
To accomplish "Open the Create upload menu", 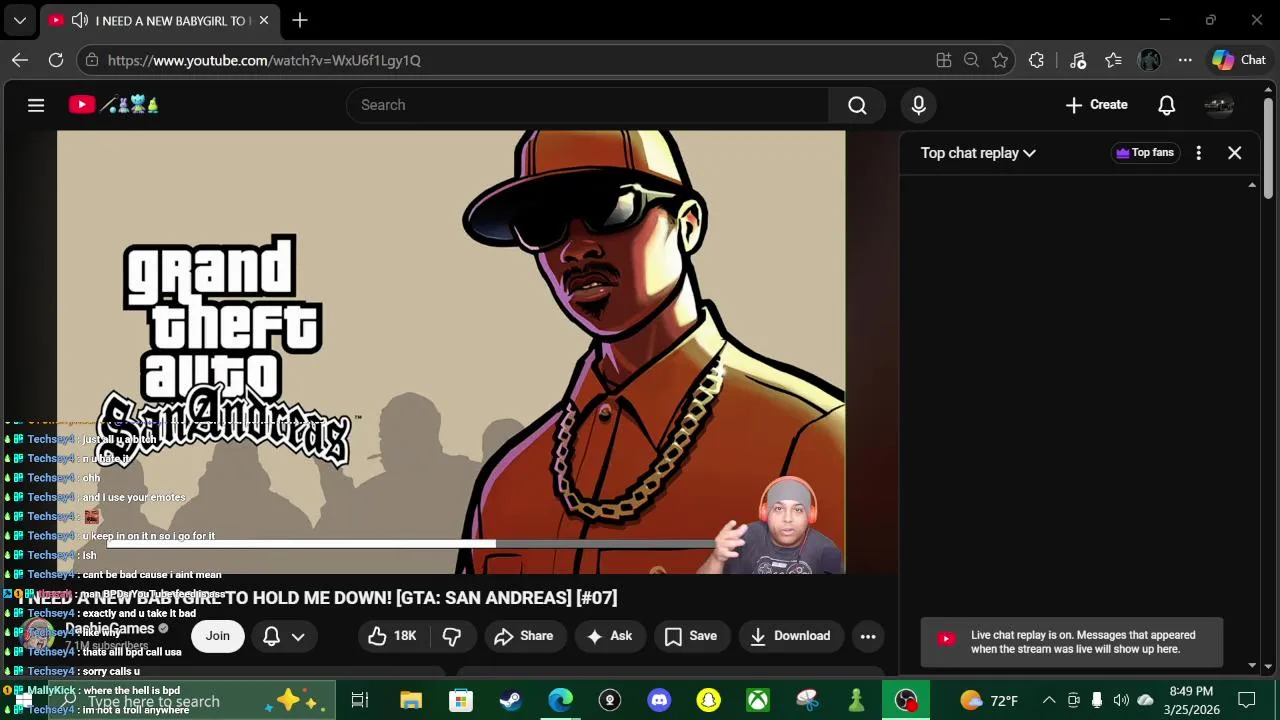I will (x=1096, y=105).
